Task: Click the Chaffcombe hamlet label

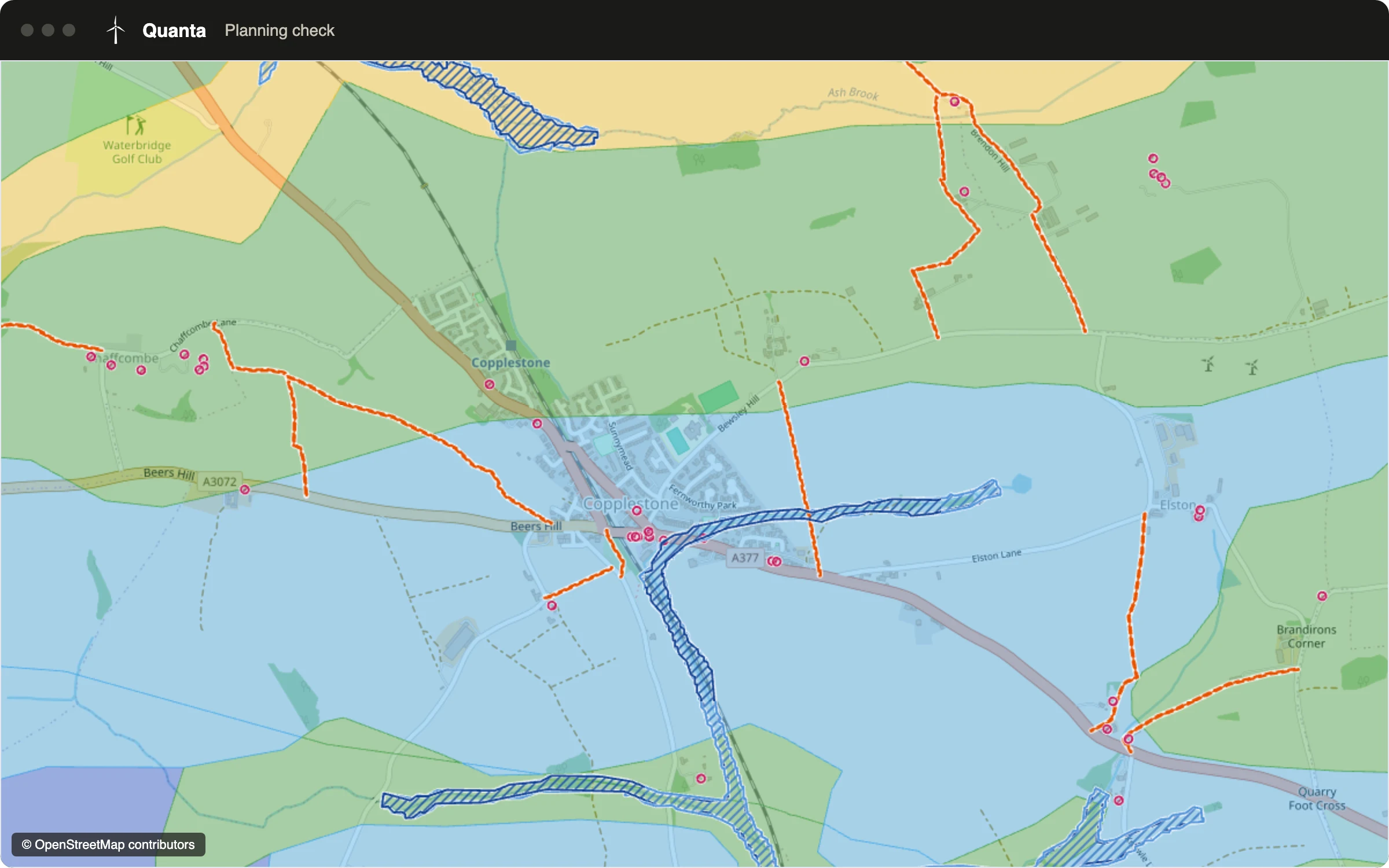Action: point(127,358)
